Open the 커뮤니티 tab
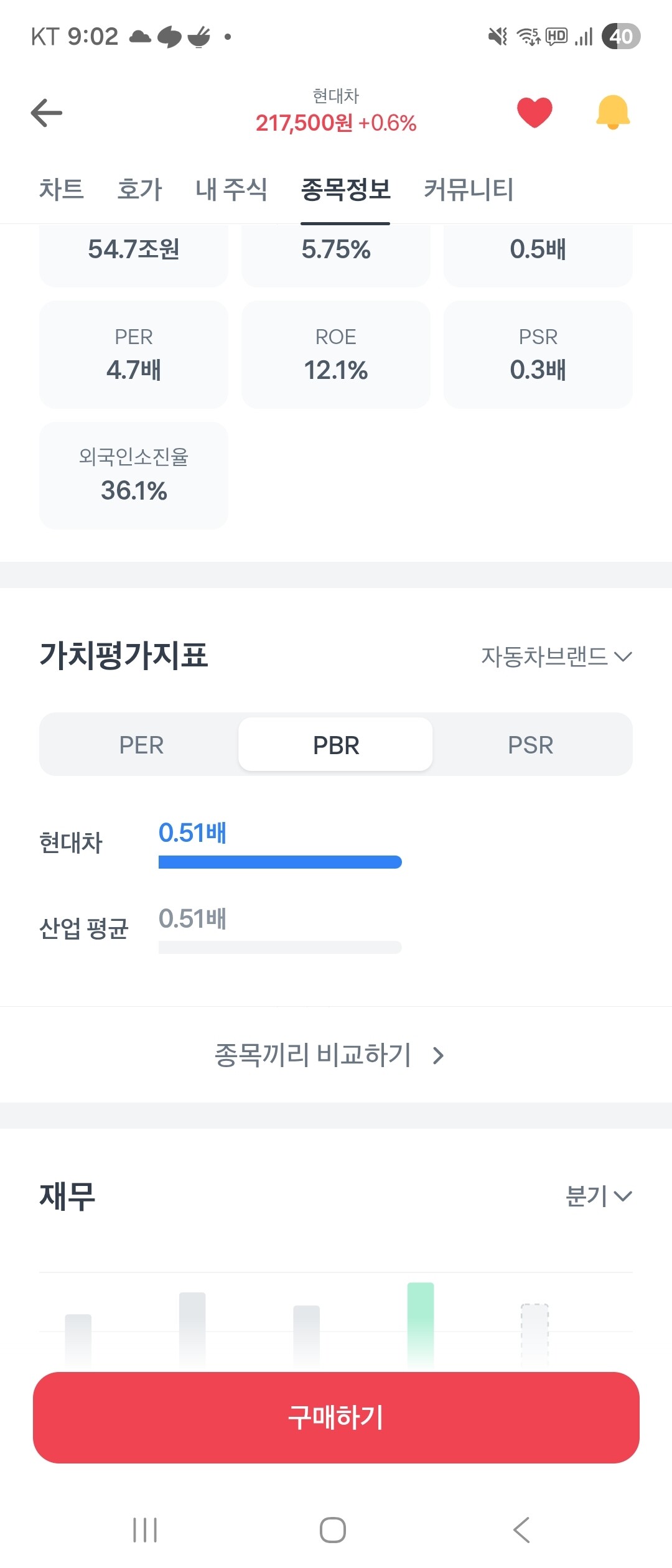The width and height of the screenshot is (672, 1568). coord(469,189)
